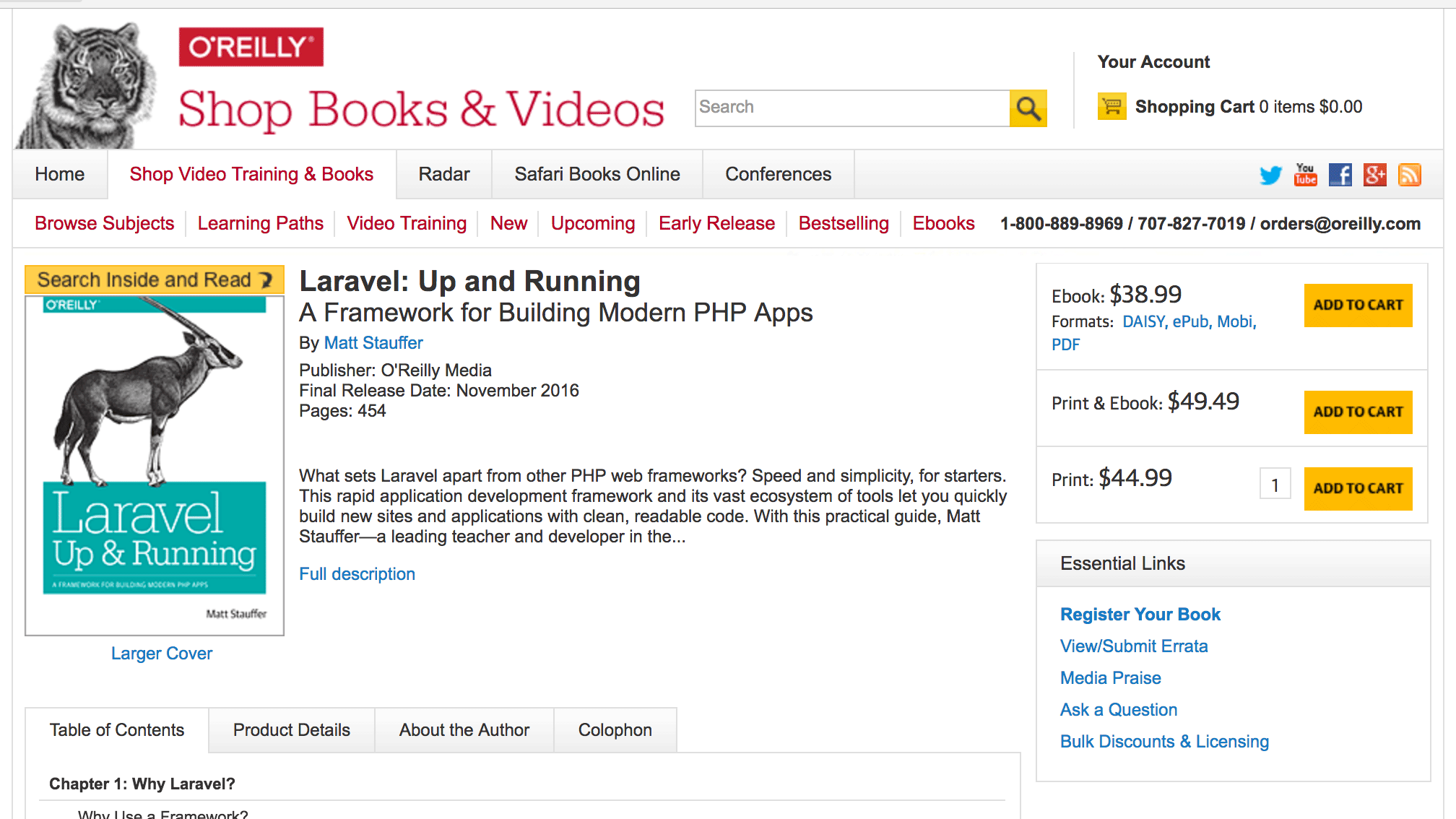Open Bulk Discounts & Licensing link
Image resolution: width=1456 pixels, height=819 pixels.
[1164, 742]
